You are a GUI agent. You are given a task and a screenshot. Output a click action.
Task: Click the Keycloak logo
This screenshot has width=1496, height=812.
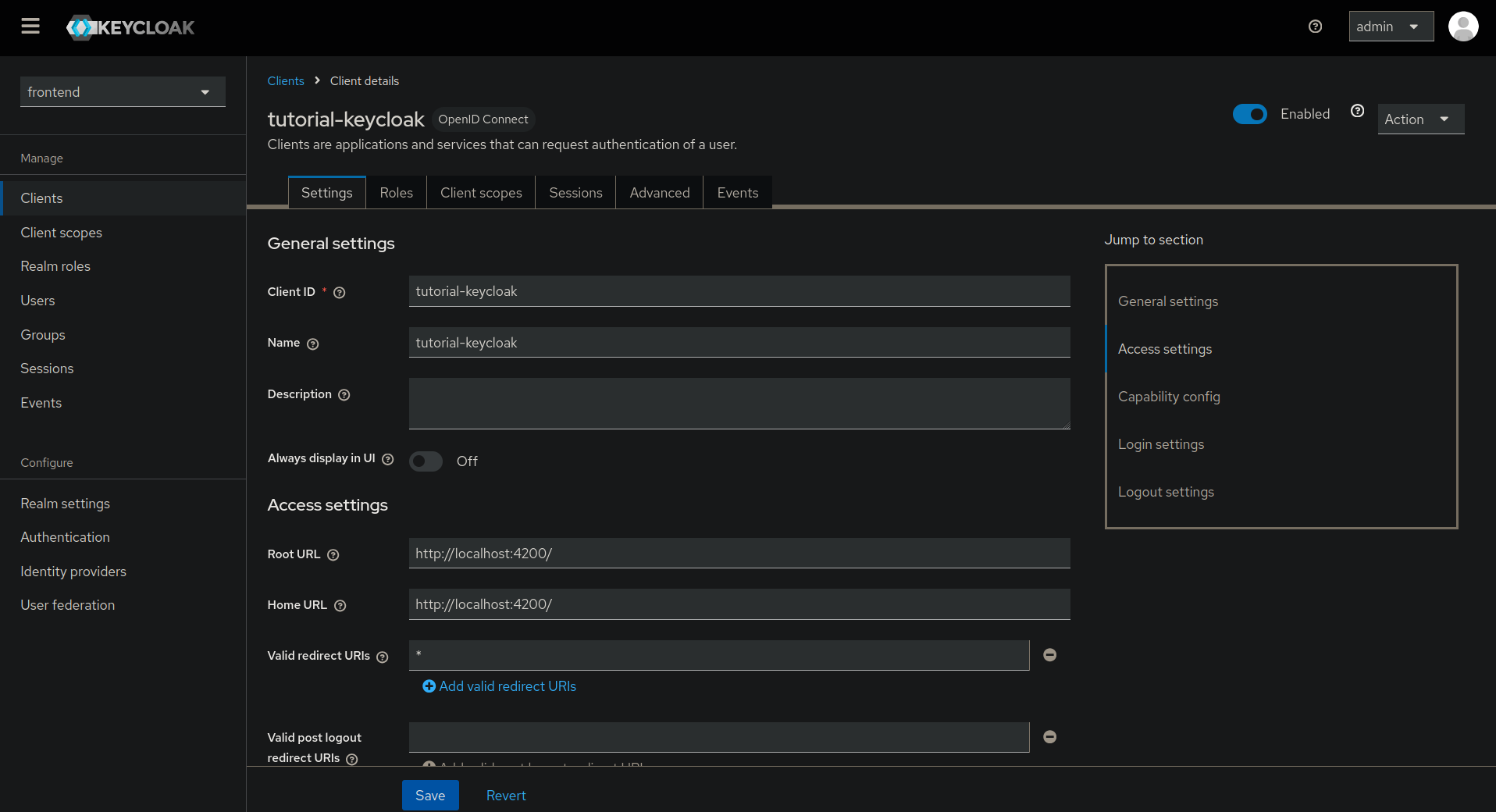130,27
